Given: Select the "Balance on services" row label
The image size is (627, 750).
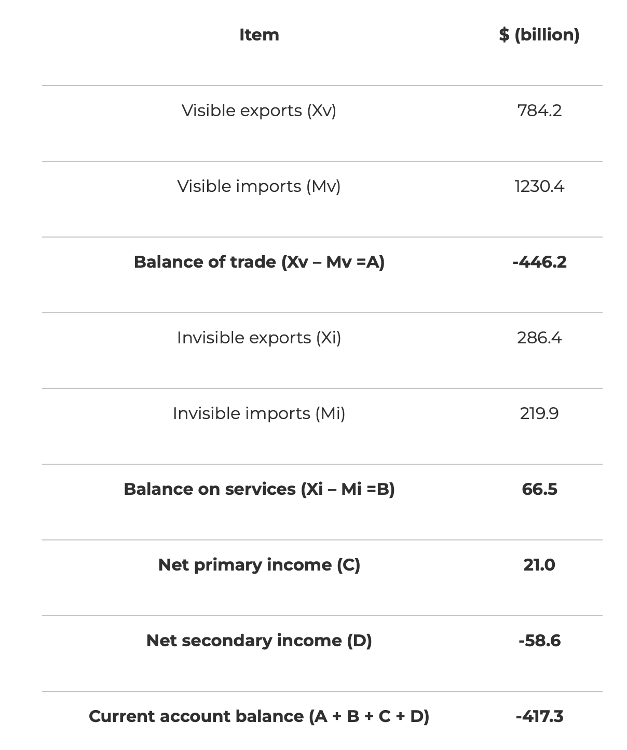Looking at the screenshot, I should [259, 490].
